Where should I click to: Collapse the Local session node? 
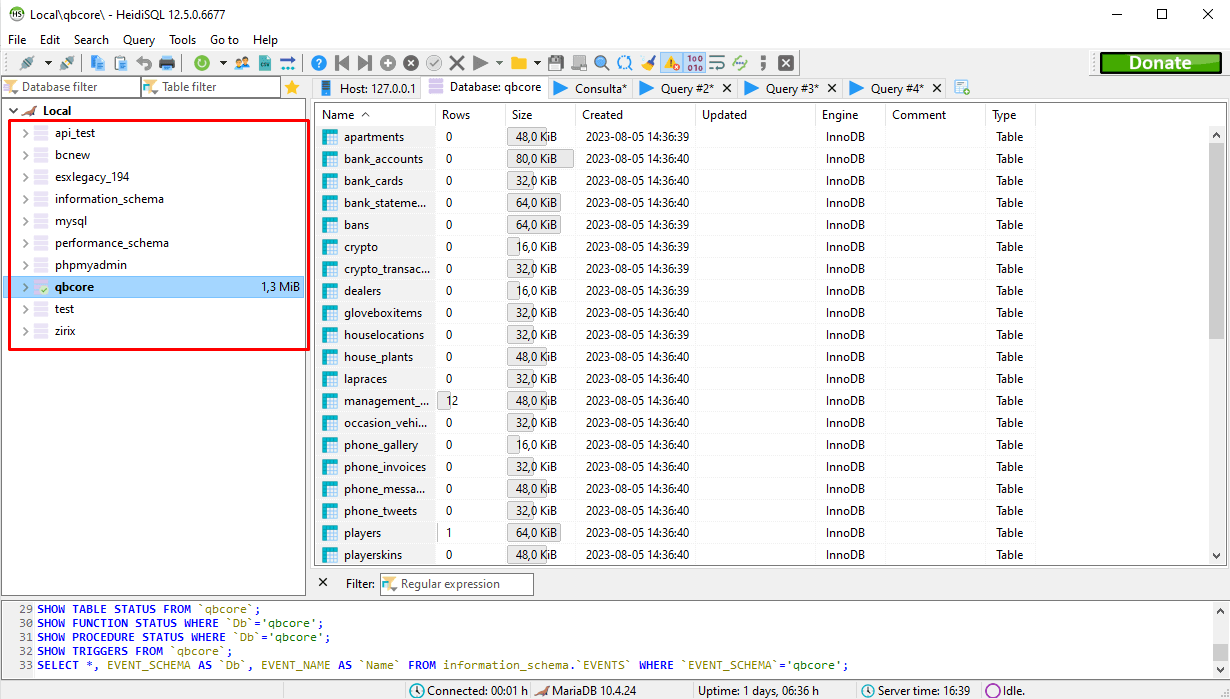pos(13,111)
